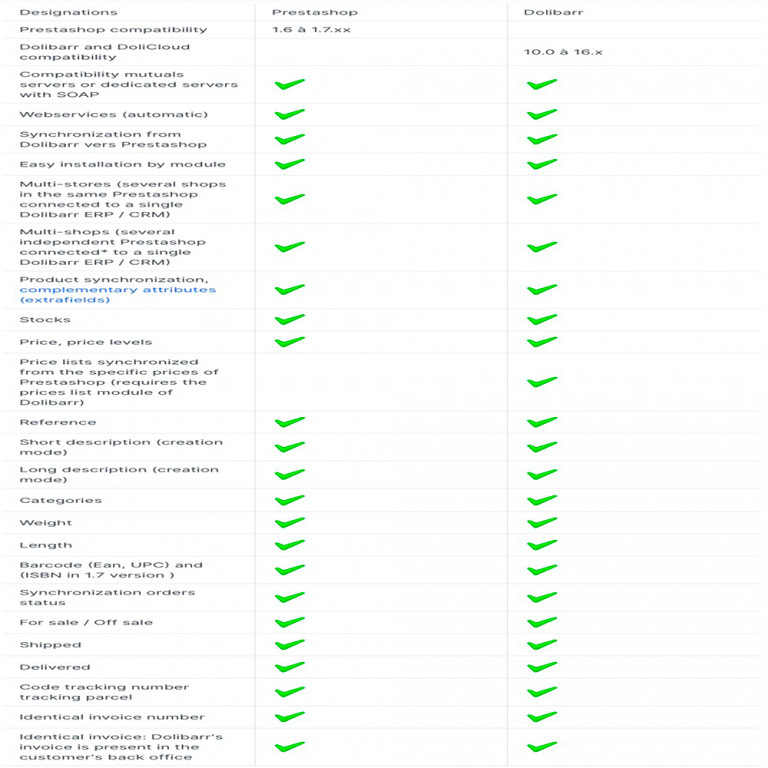Click the Dolibarr checkmark for Stocks row
The image size is (768, 768).
(542, 319)
